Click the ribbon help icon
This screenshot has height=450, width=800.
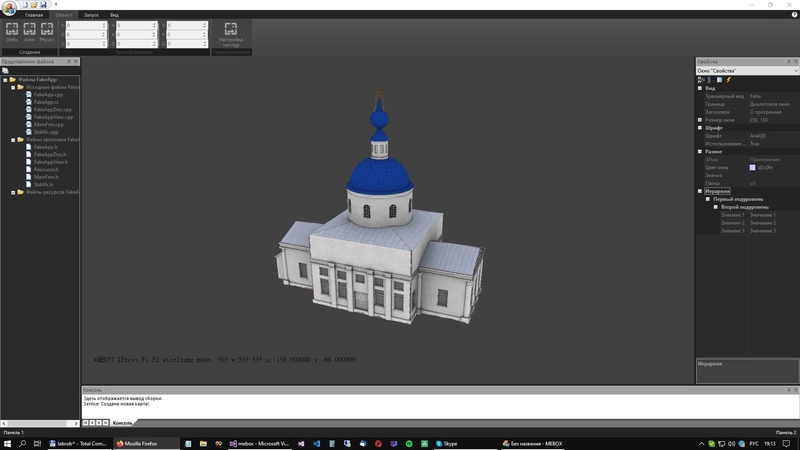point(794,15)
